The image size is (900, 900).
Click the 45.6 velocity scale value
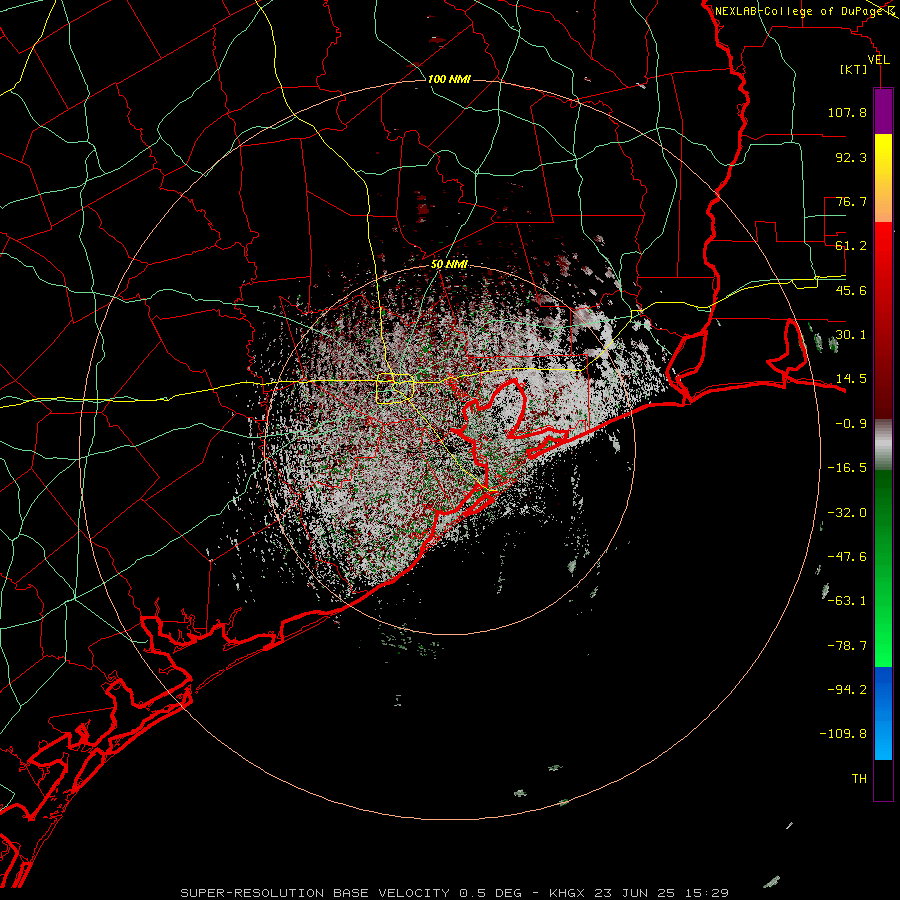[x=851, y=290]
